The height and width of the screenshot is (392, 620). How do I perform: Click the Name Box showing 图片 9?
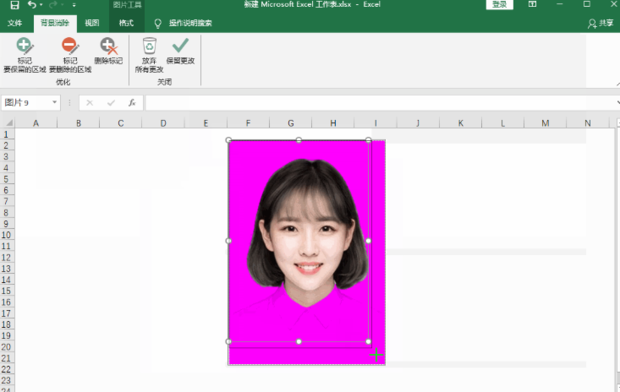pyautogui.click(x=25, y=103)
